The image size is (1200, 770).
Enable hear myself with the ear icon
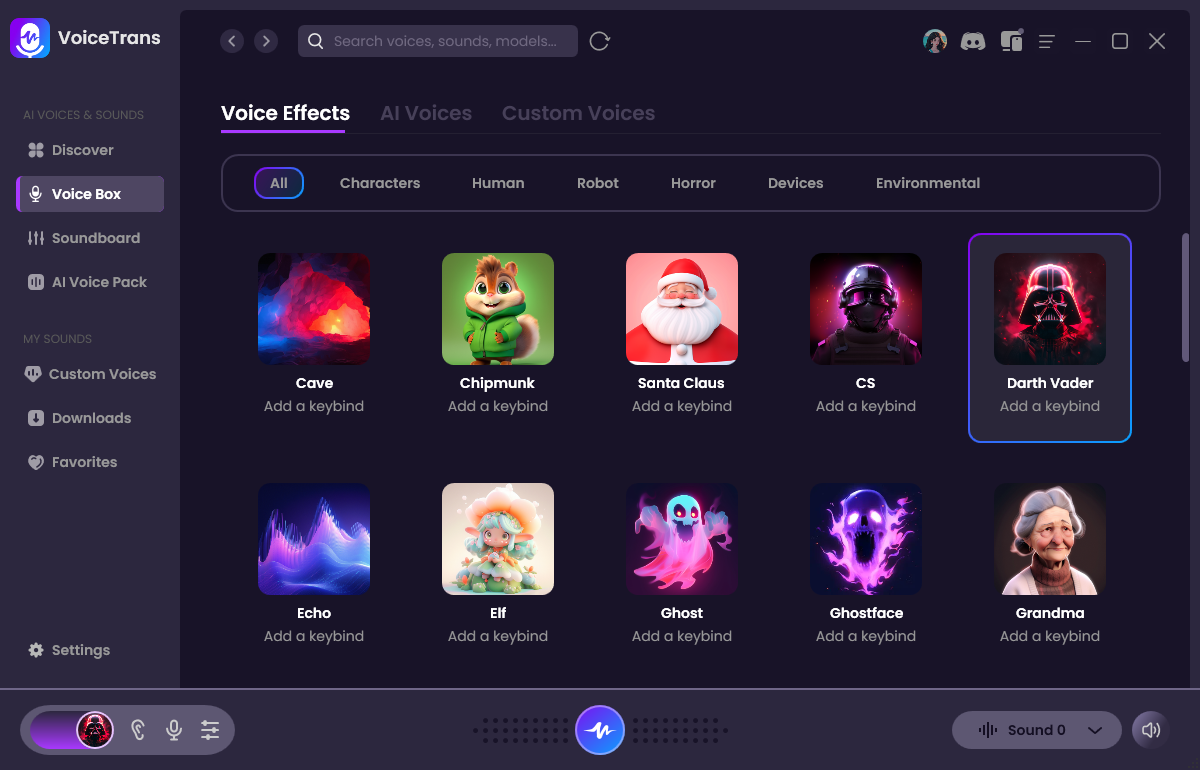click(137, 730)
